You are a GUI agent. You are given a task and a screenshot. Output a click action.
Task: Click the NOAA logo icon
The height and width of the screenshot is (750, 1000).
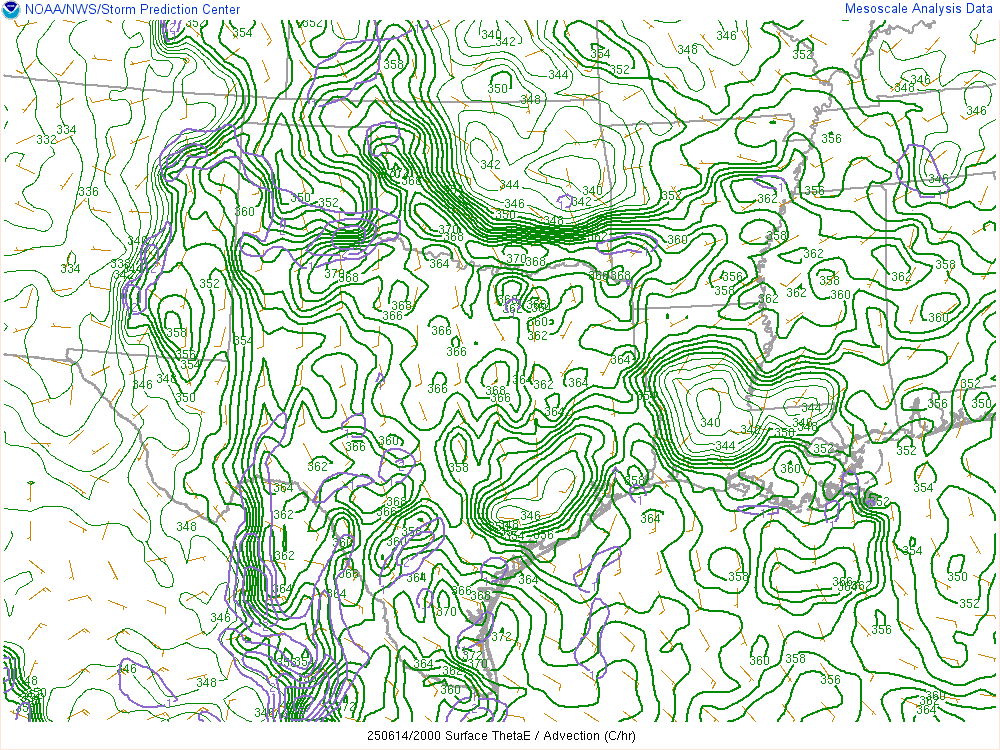coord(10,9)
